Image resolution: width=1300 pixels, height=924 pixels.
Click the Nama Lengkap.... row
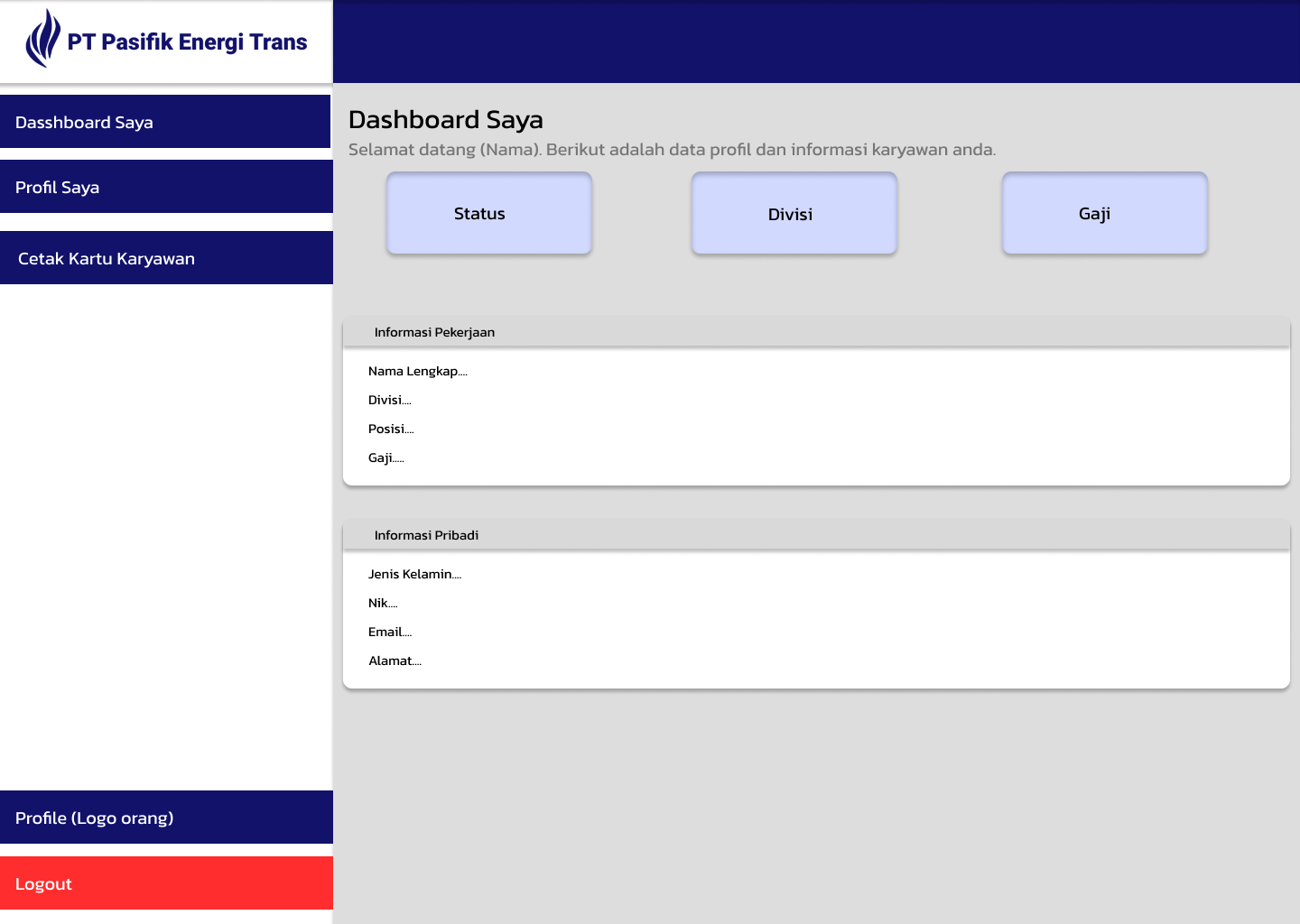(x=418, y=371)
